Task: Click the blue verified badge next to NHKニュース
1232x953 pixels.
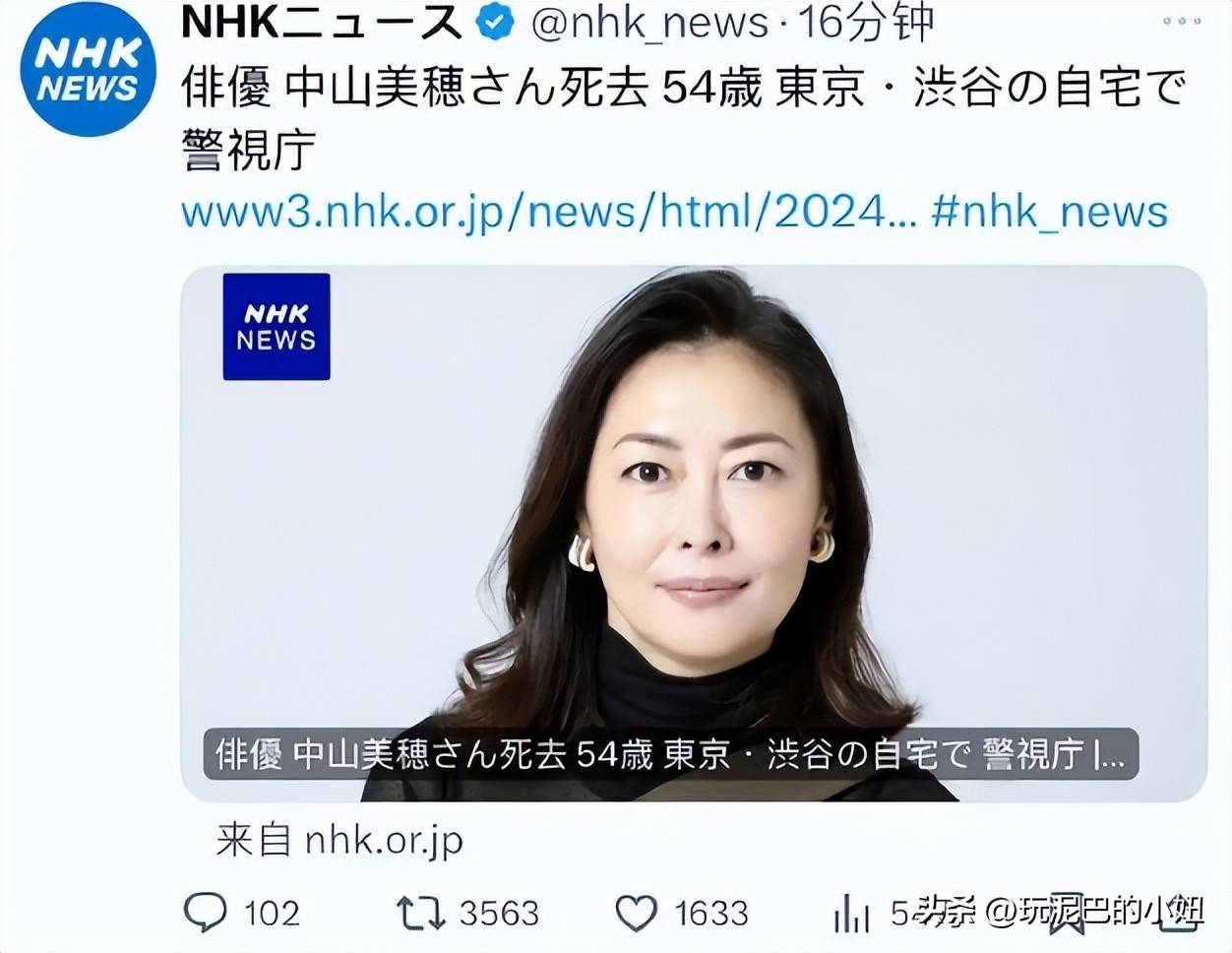Action: point(495,22)
